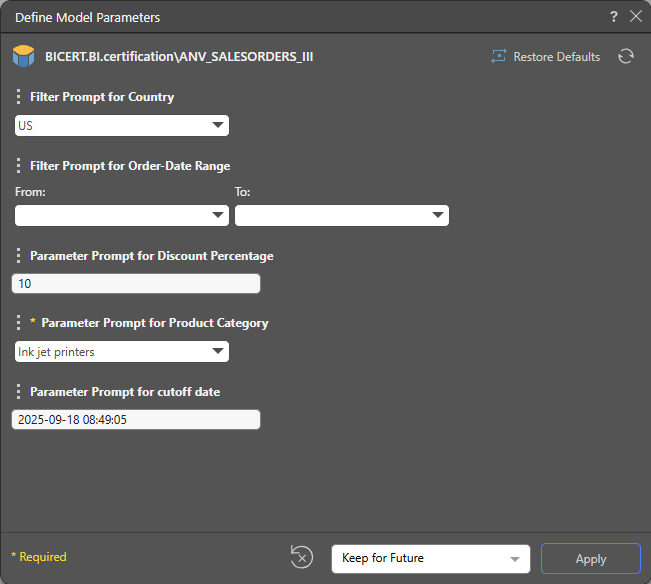
Task: Expand the To date dropdown
Action: coord(342,215)
